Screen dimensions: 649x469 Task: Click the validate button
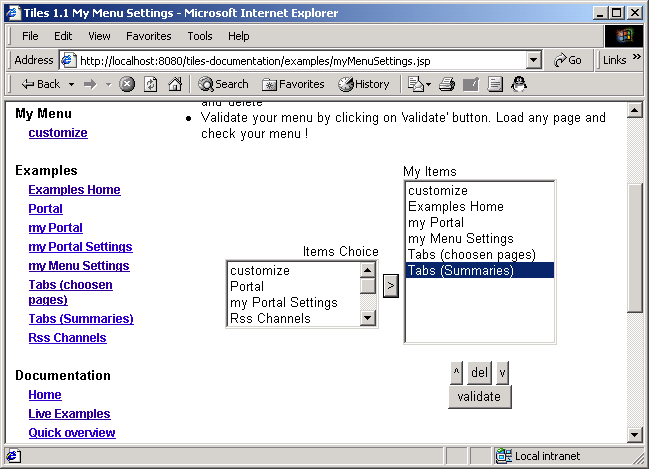click(479, 397)
